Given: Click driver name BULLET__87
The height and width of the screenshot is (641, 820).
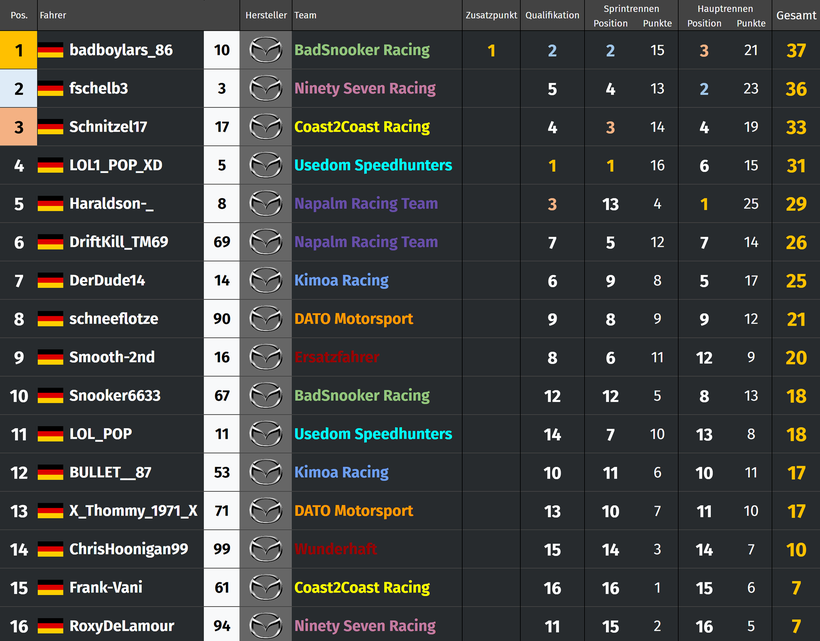Looking at the screenshot, I should [x=110, y=473].
